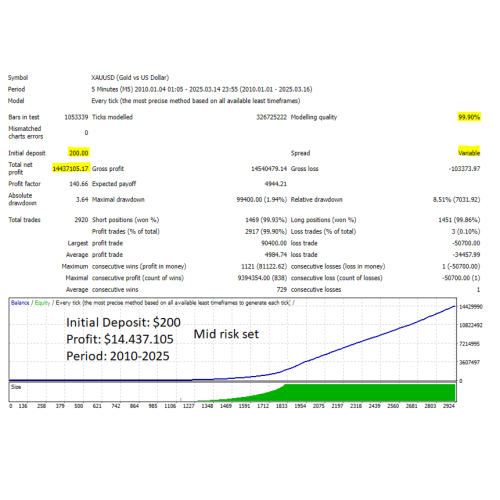Select Profit trades value 2917 (99.90%)
Screen dimensions: 500x500
[x=266, y=231]
